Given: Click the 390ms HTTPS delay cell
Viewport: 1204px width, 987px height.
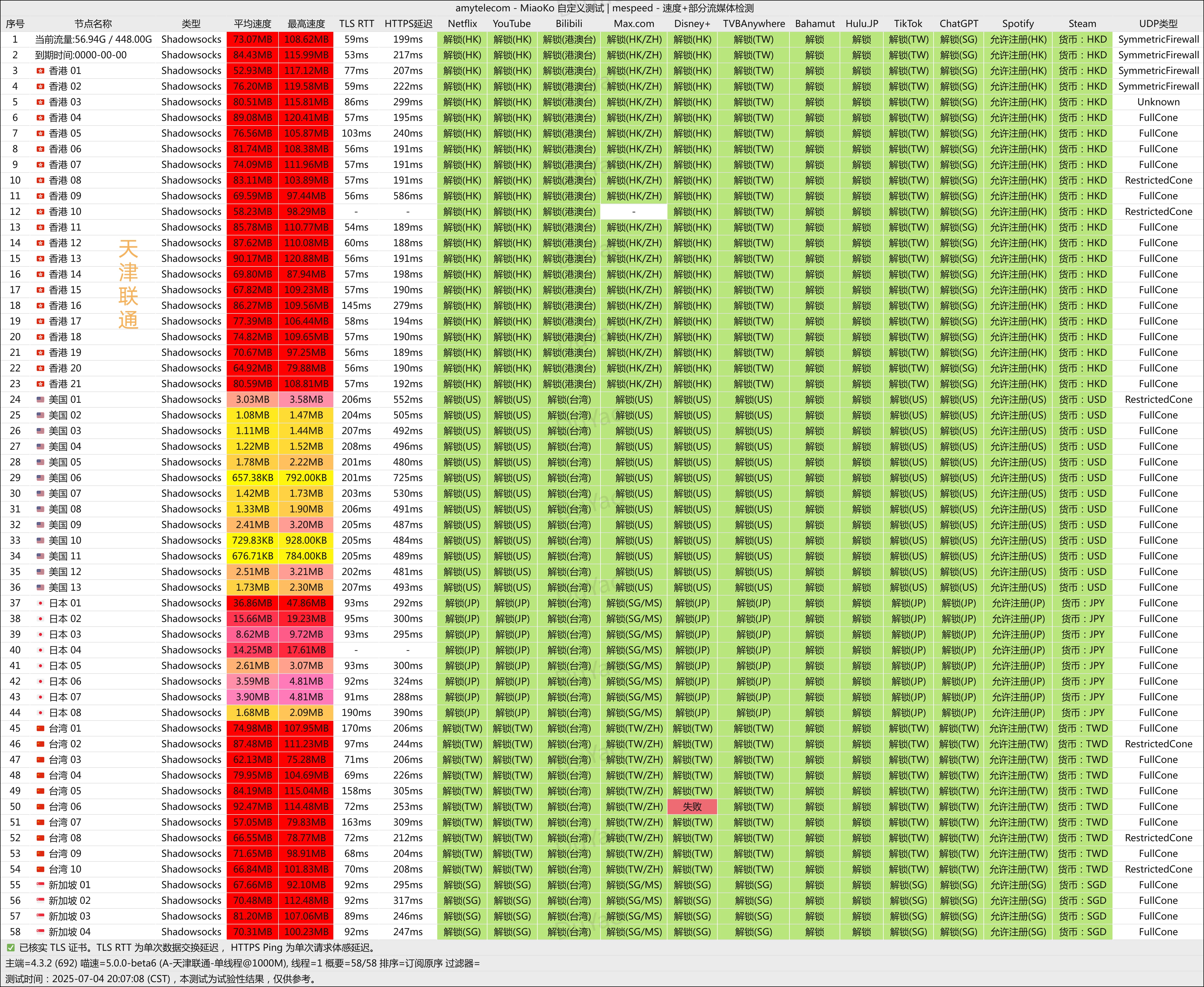Looking at the screenshot, I should click(x=408, y=712).
